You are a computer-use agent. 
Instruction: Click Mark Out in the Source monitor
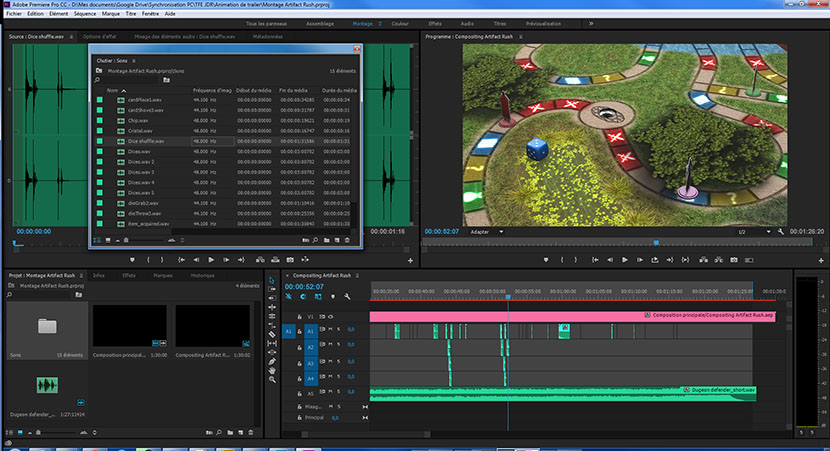162,260
